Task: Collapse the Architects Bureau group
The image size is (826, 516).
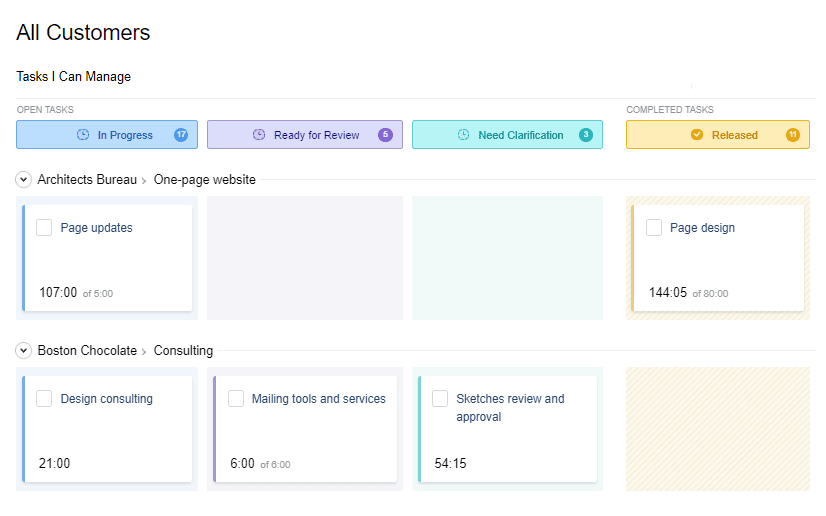Action: 23,180
